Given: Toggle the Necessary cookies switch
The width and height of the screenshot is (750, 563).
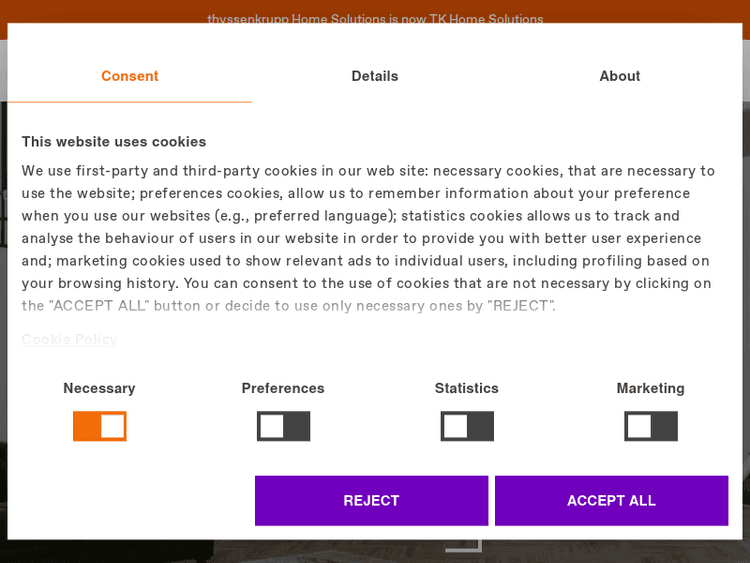Looking at the screenshot, I should 99,426.
